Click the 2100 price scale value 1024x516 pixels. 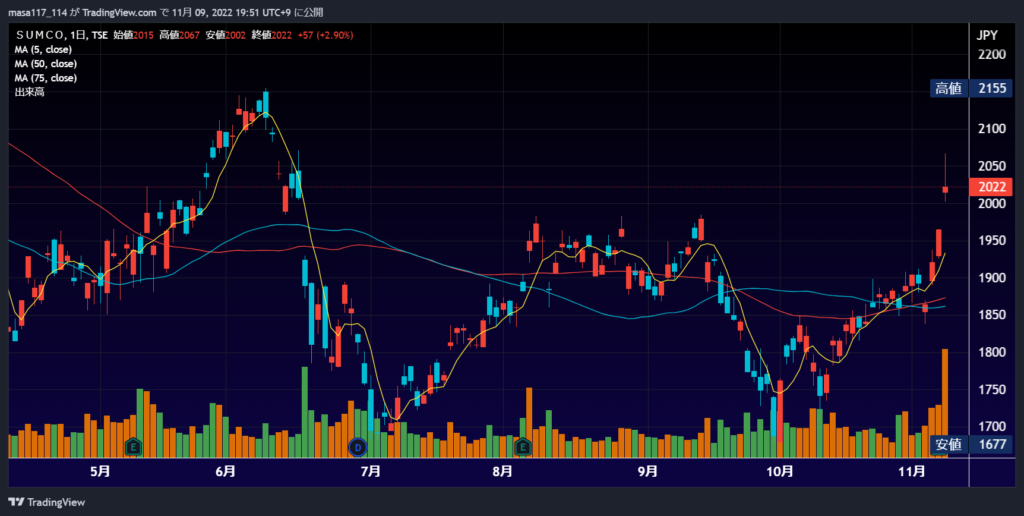coord(991,129)
